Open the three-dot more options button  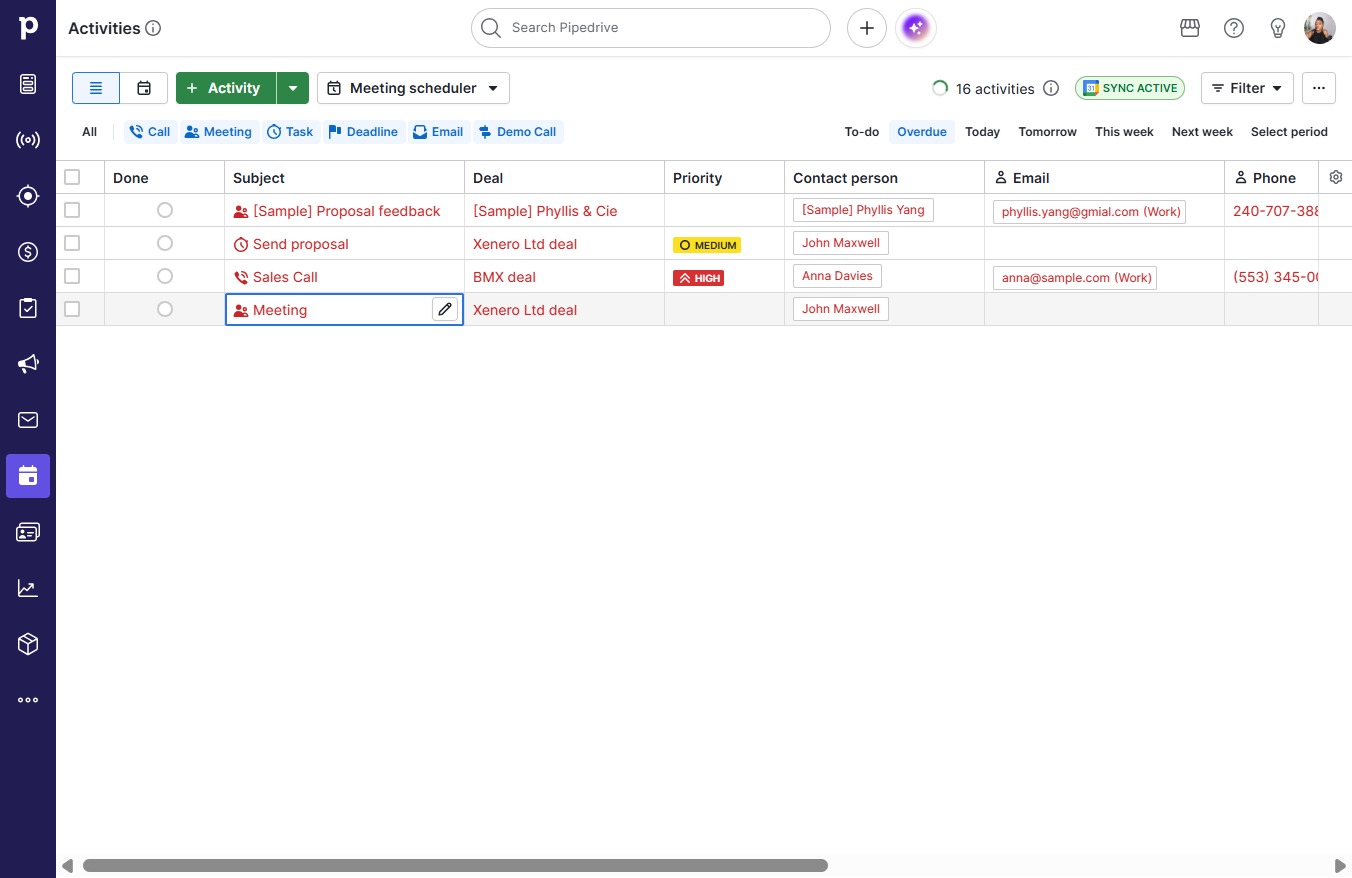tap(1319, 88)
